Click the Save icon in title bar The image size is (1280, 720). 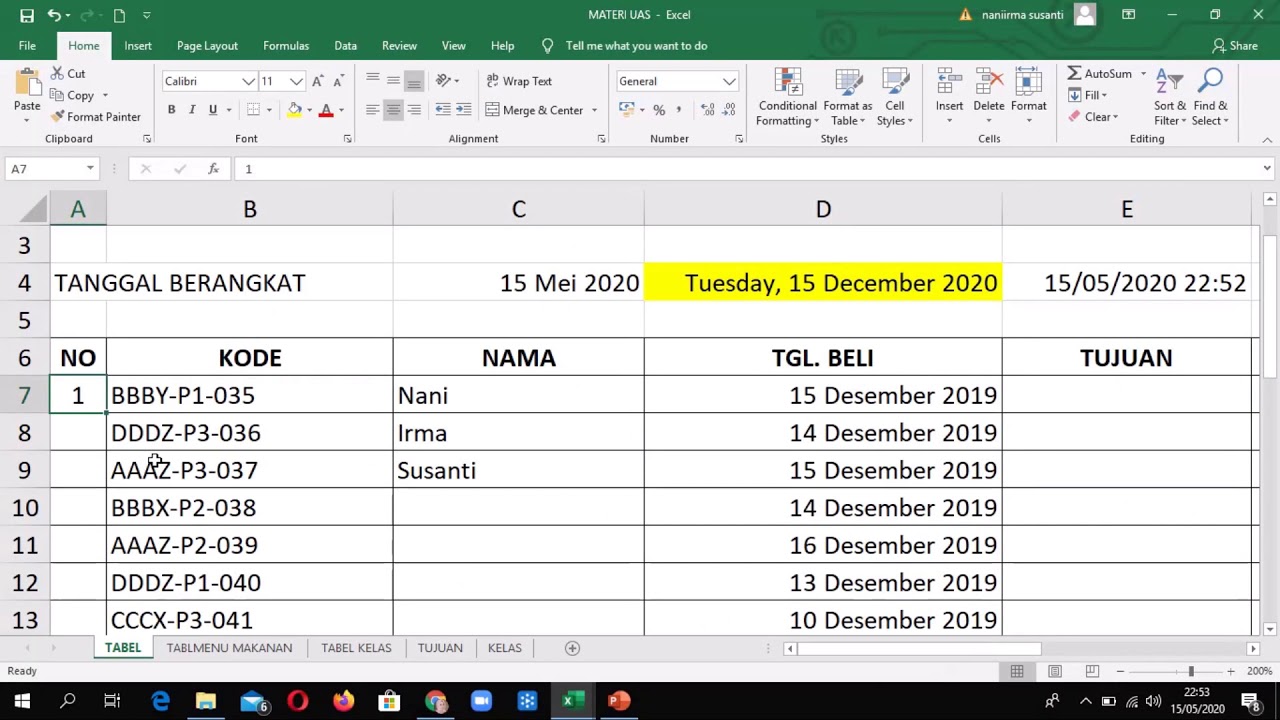(x=27, y=15)
